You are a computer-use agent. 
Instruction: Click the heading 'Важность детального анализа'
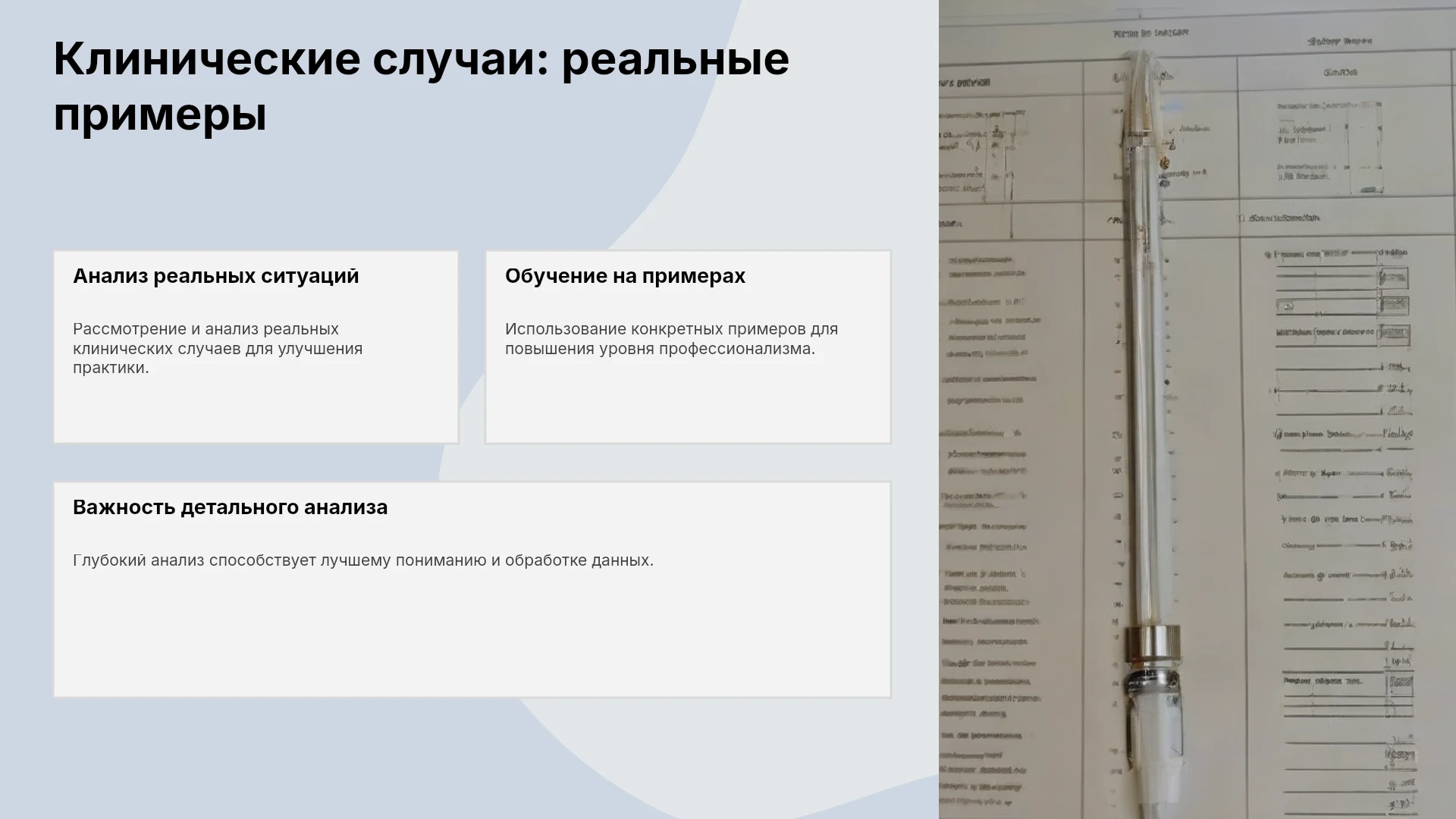[x=230, y=507]
